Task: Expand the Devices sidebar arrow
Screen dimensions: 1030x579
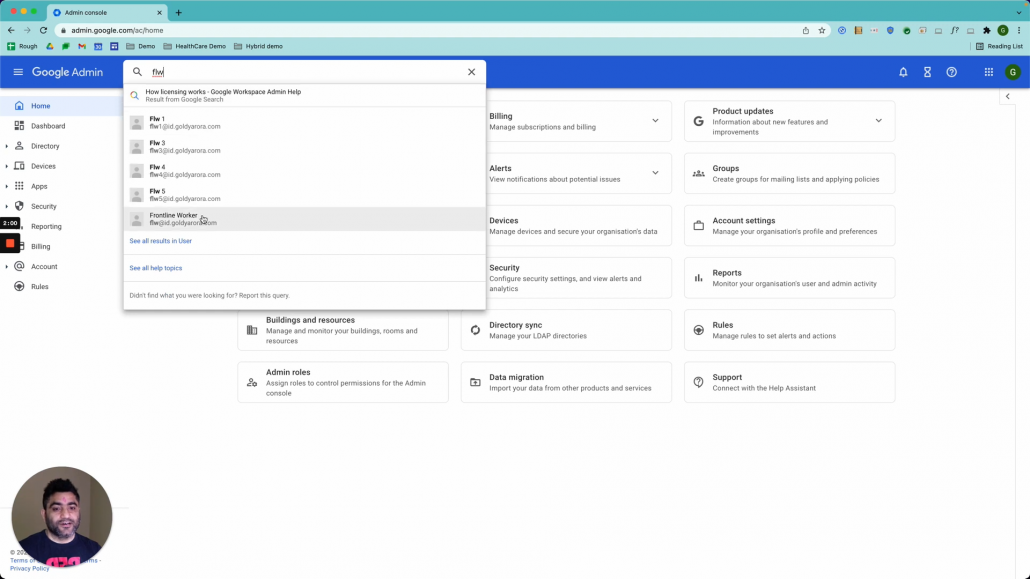Action: tap(7, 166)
